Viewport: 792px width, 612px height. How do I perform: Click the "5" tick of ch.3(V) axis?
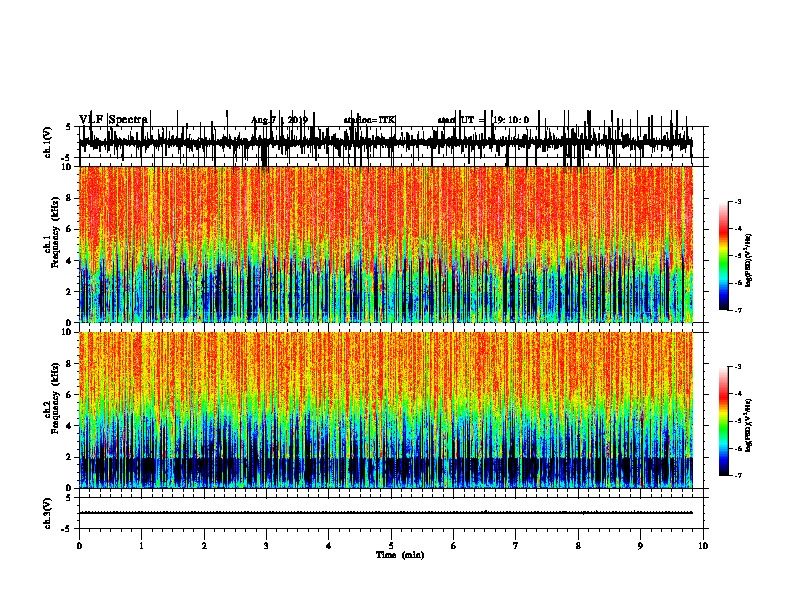tap(70, 498)
